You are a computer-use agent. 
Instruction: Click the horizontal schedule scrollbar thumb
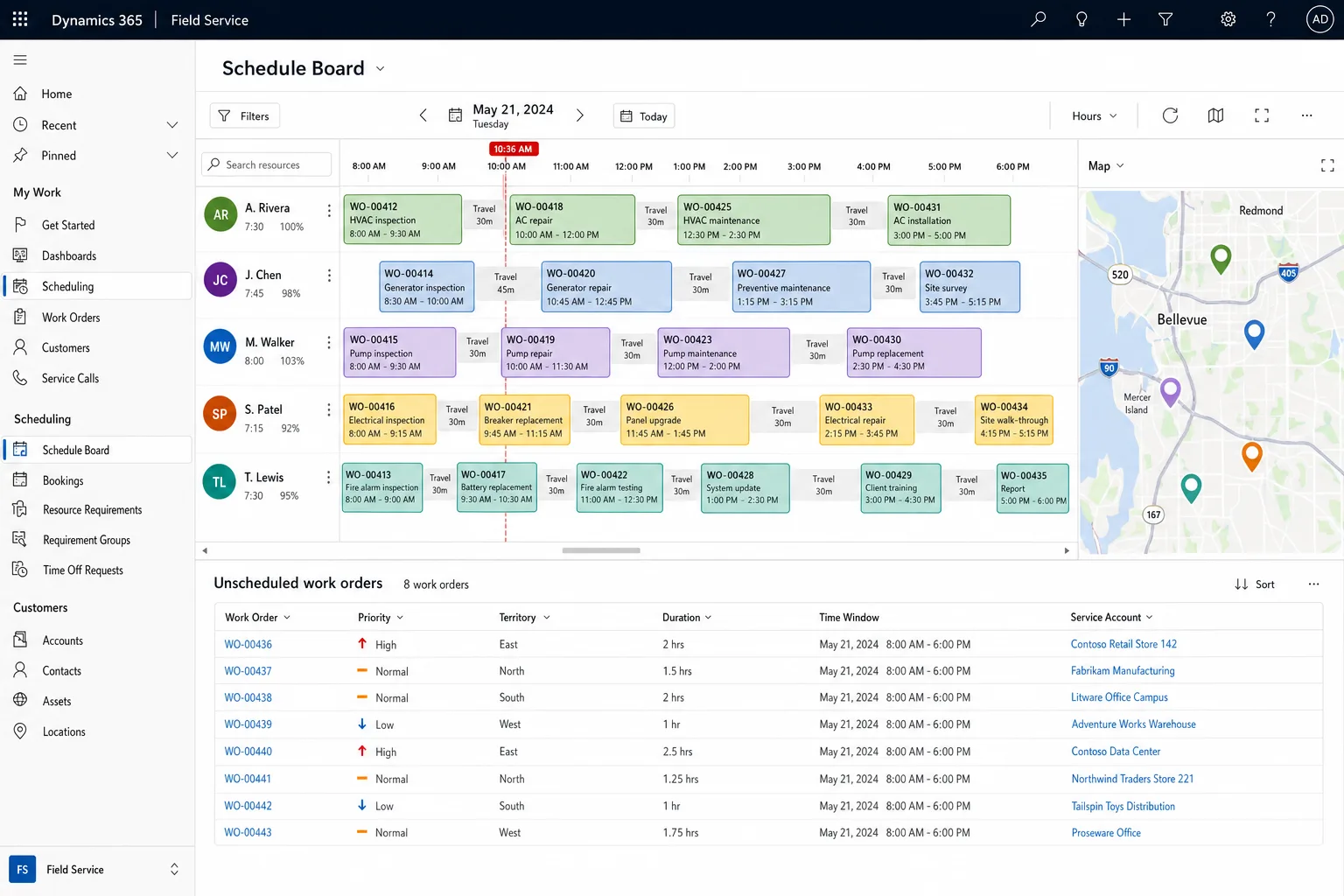(601, 550)
